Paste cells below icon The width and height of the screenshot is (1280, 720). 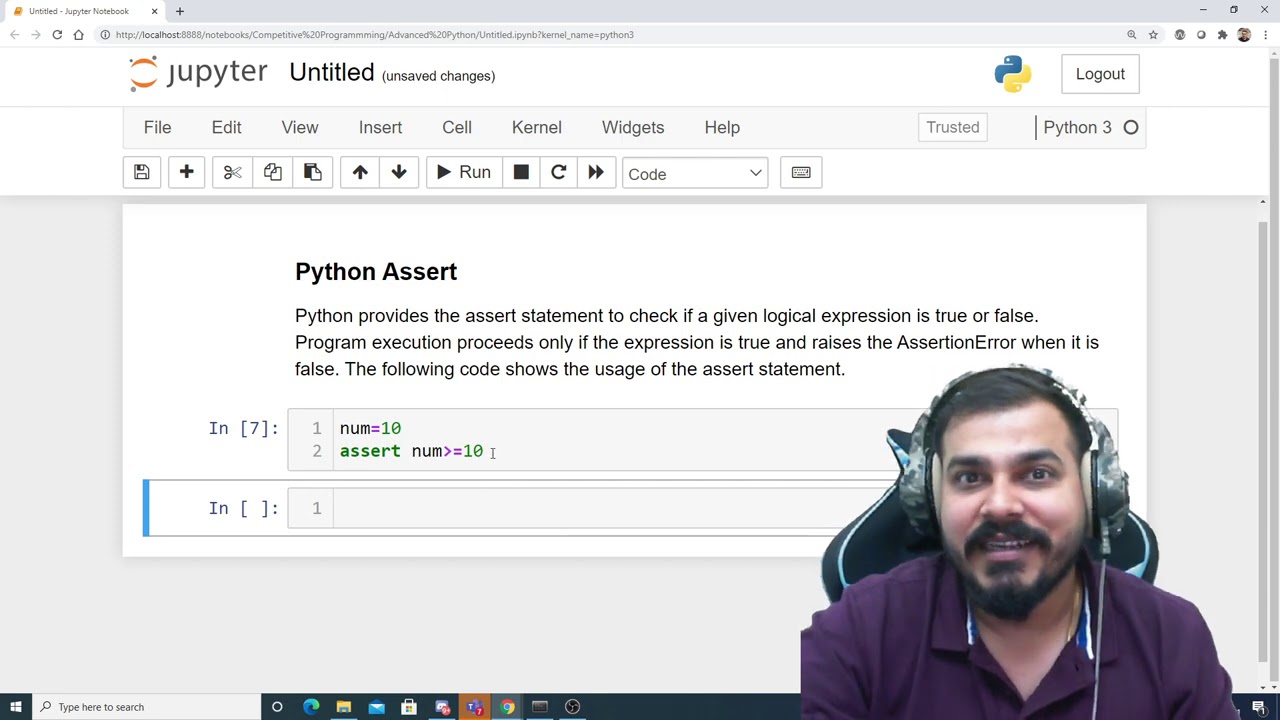tap(312, 173)
